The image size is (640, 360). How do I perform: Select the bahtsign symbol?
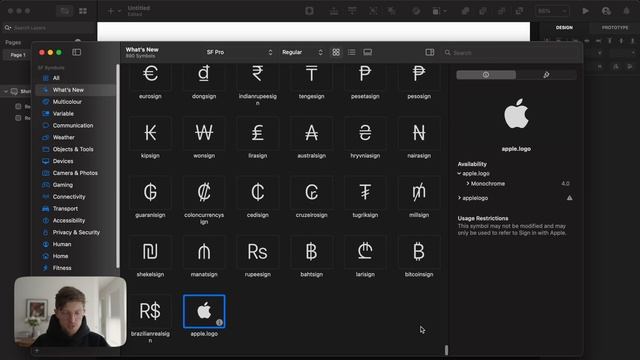coord(311,252)
